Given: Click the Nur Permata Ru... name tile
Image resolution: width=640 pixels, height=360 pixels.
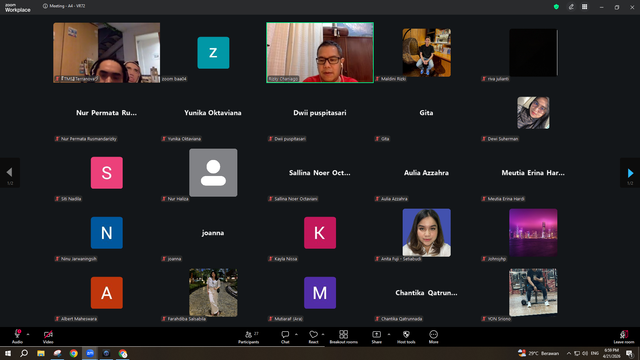Looking at the screenshot, I should 106,113.
